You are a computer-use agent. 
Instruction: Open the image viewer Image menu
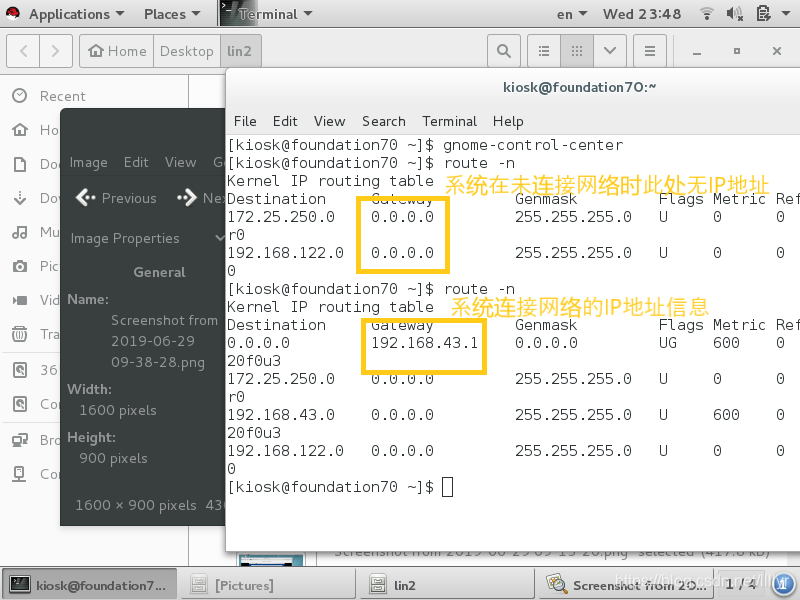click(x=88, y=162)
